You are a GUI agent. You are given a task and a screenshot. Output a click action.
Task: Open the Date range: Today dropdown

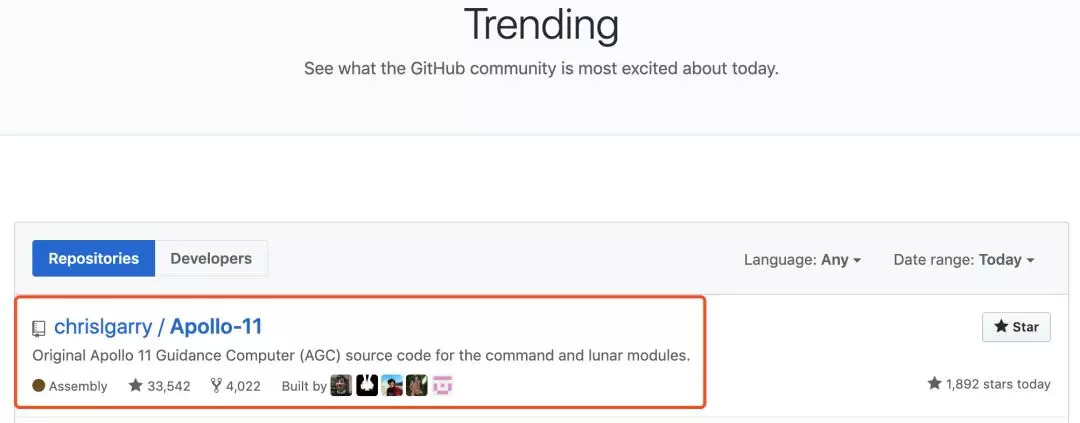(963, 259)
